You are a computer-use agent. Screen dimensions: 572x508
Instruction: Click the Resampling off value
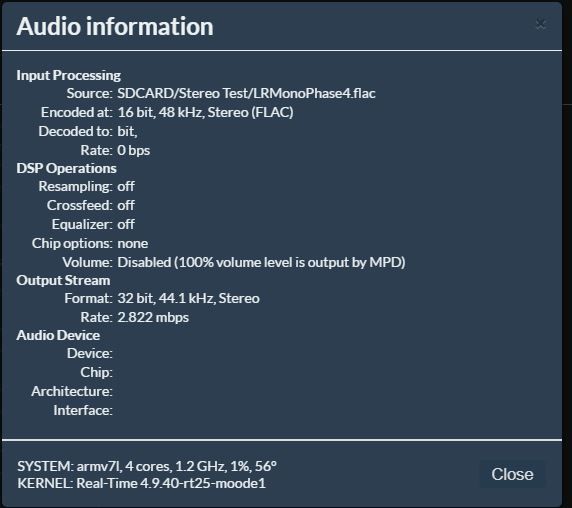pos(126,186)
